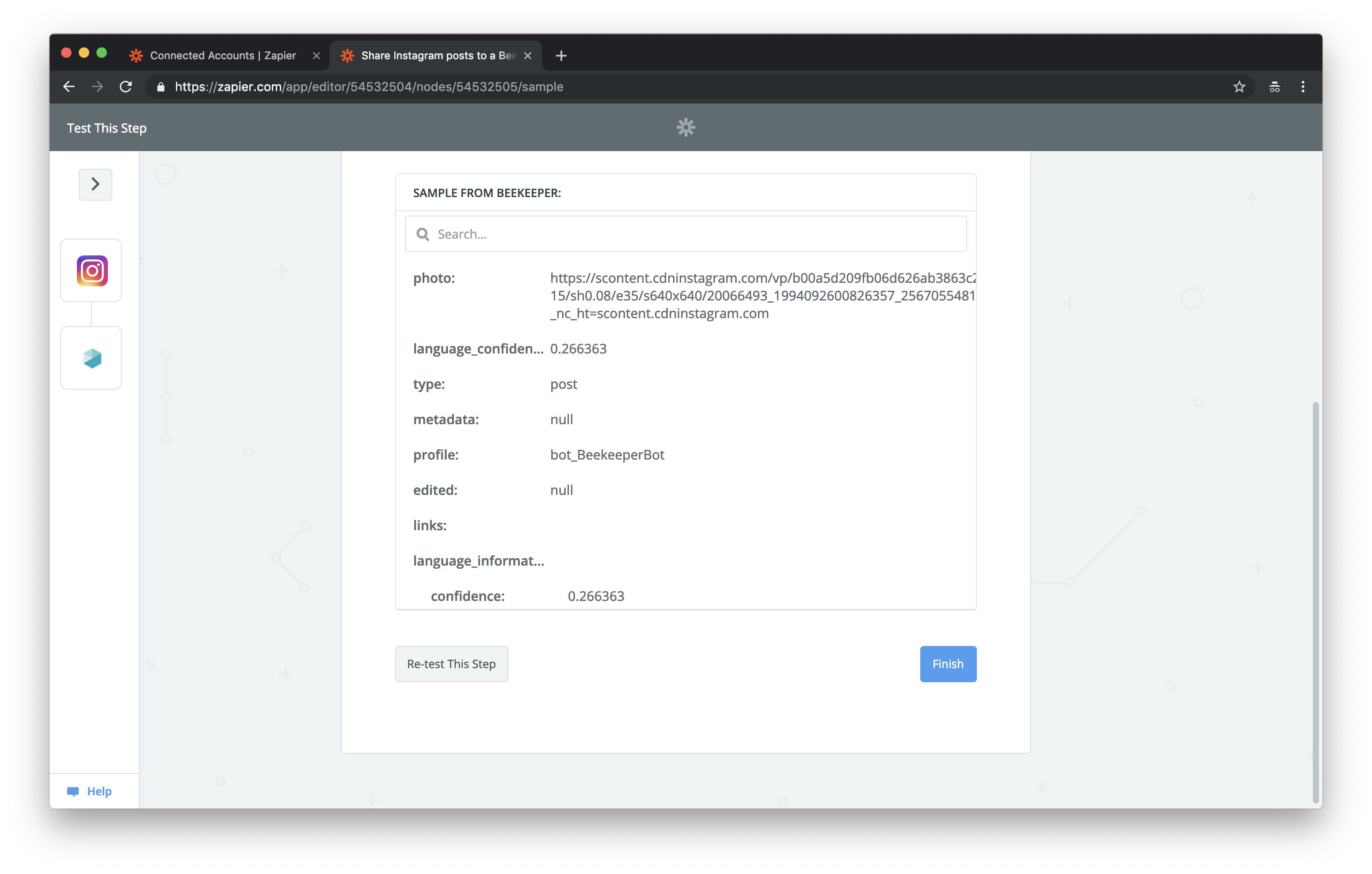
Task: Click the Zapier logo in header
Action: click(686, 127)
